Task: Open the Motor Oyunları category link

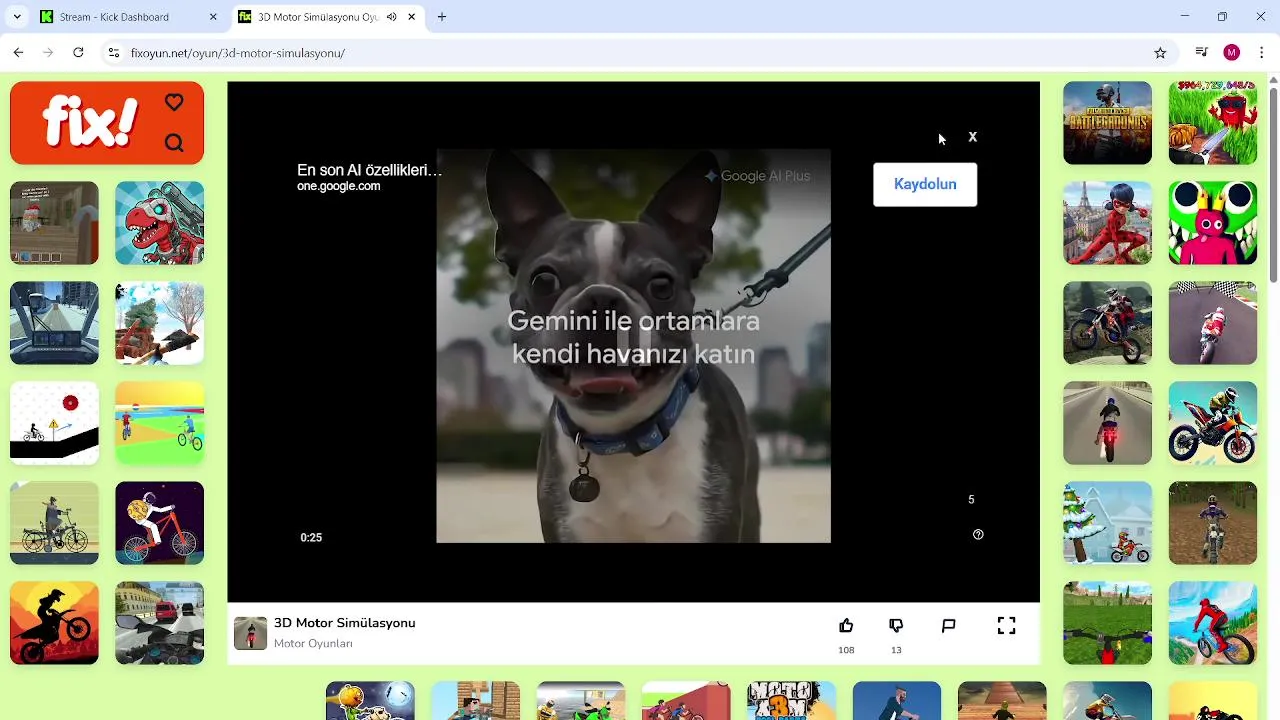Action: point(313,643)
